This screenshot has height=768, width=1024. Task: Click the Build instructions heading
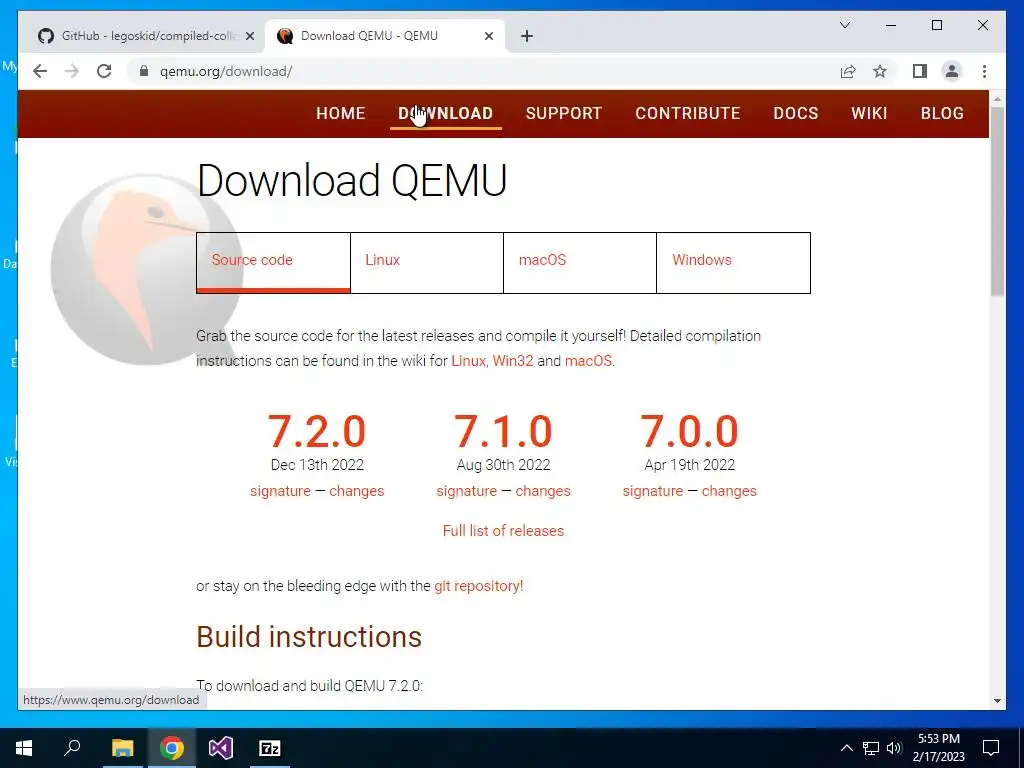pyautogui.click(x=309, y=637)
